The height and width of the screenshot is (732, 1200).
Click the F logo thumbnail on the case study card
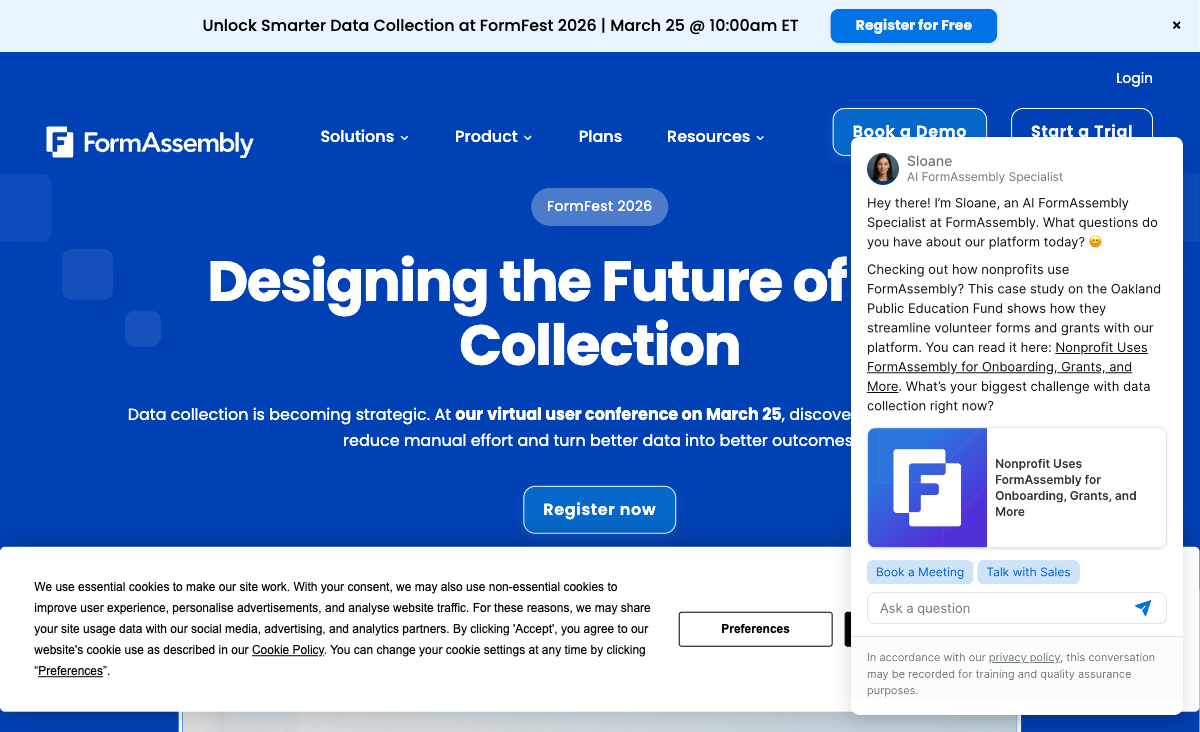[x=926, y=487]
